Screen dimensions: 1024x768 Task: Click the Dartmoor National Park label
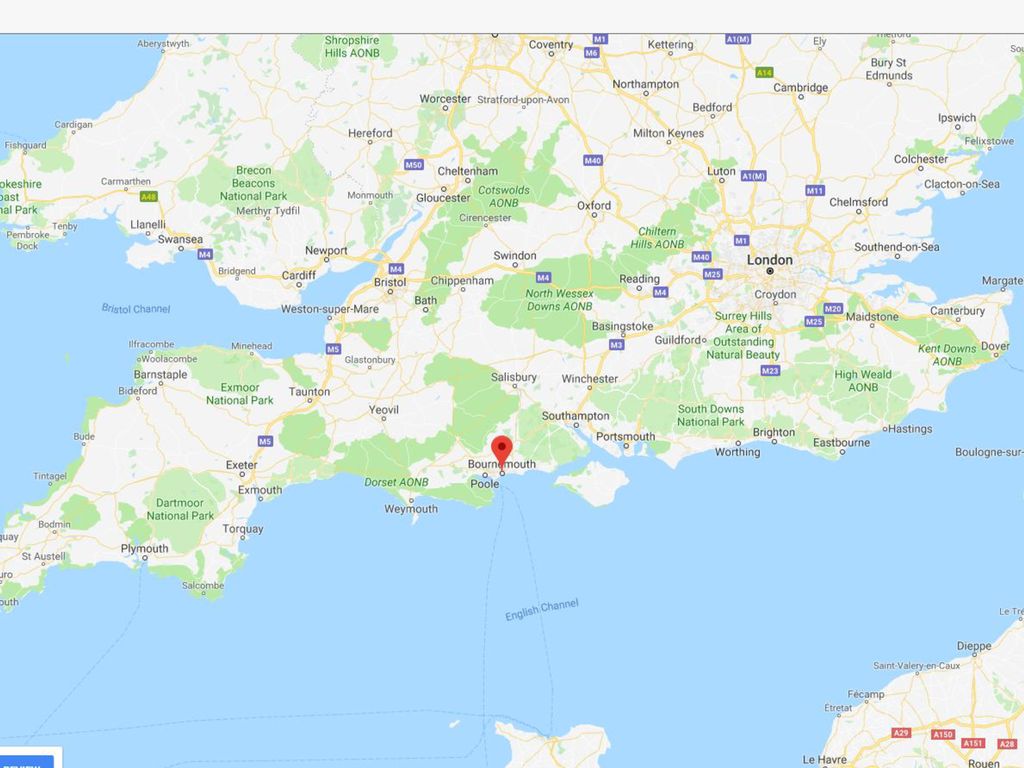tap(180, 509)
